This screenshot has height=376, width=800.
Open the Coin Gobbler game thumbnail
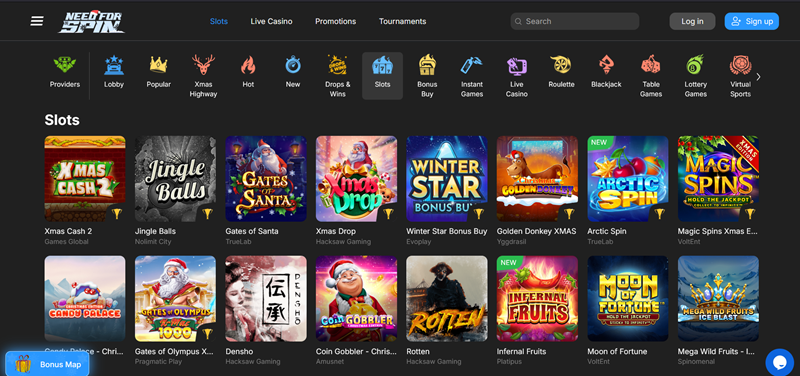point(356,298)
